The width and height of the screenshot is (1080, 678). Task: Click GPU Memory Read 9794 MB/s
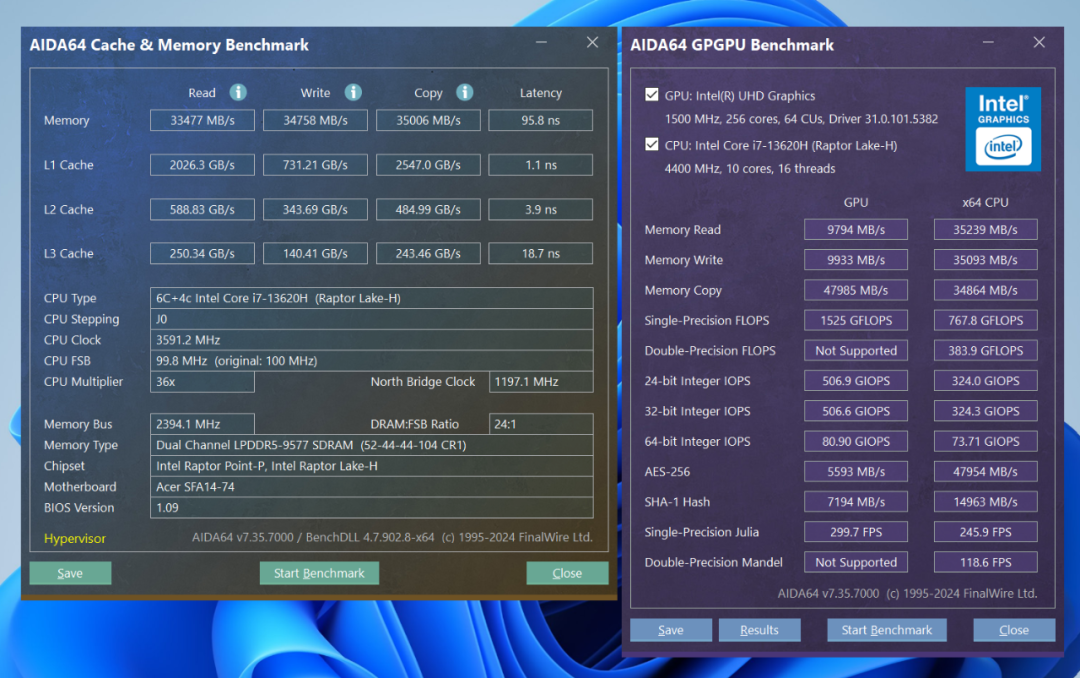point(856,229)
